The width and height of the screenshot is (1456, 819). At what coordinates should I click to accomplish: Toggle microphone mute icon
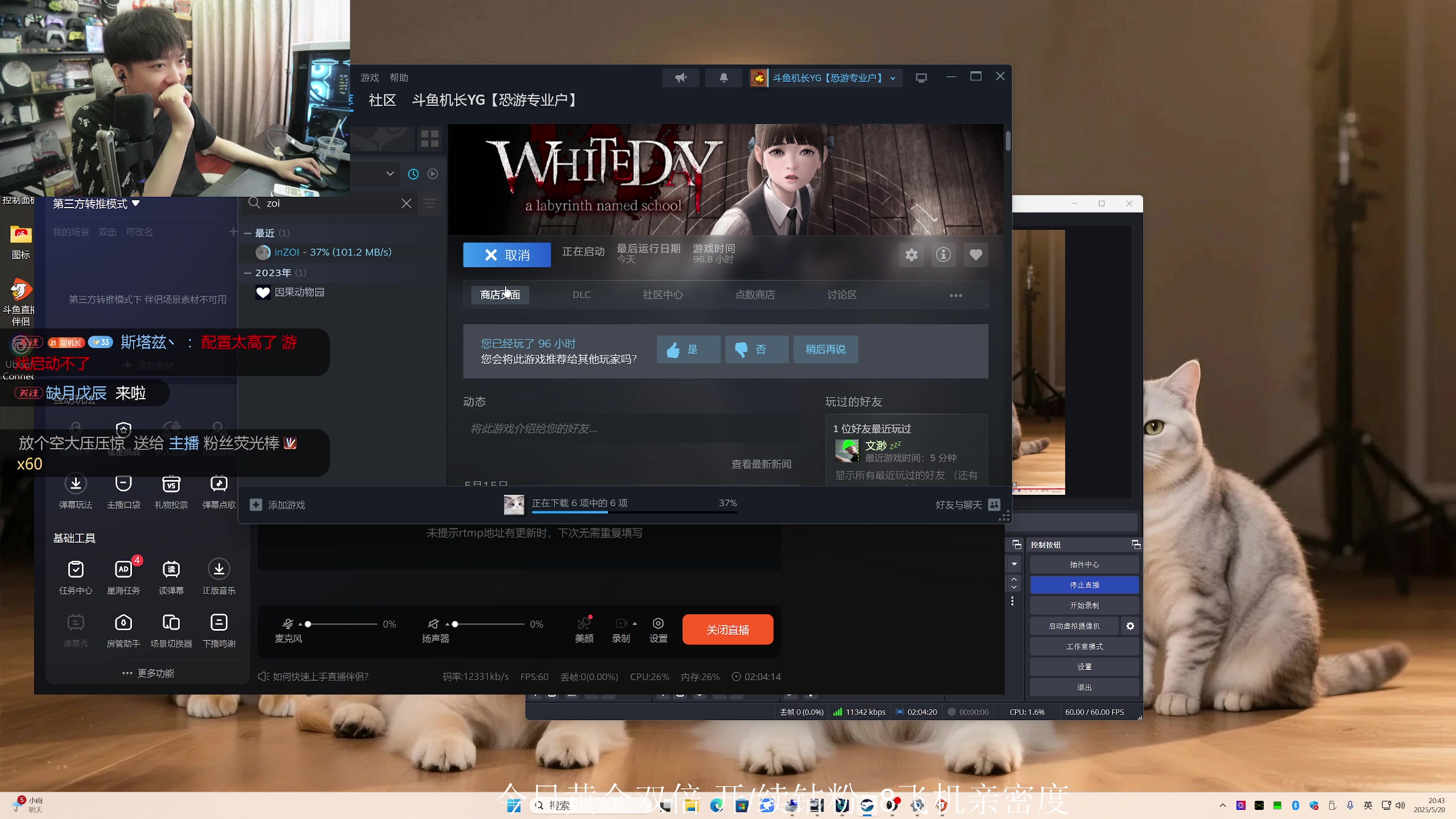click(288, 624)
